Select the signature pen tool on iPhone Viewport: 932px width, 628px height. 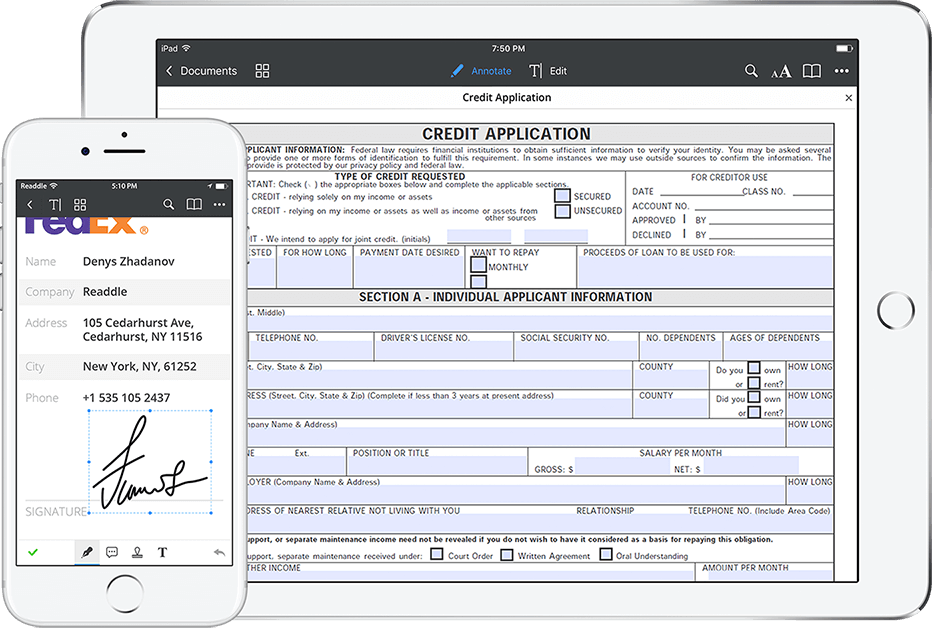tap(87, 553)
